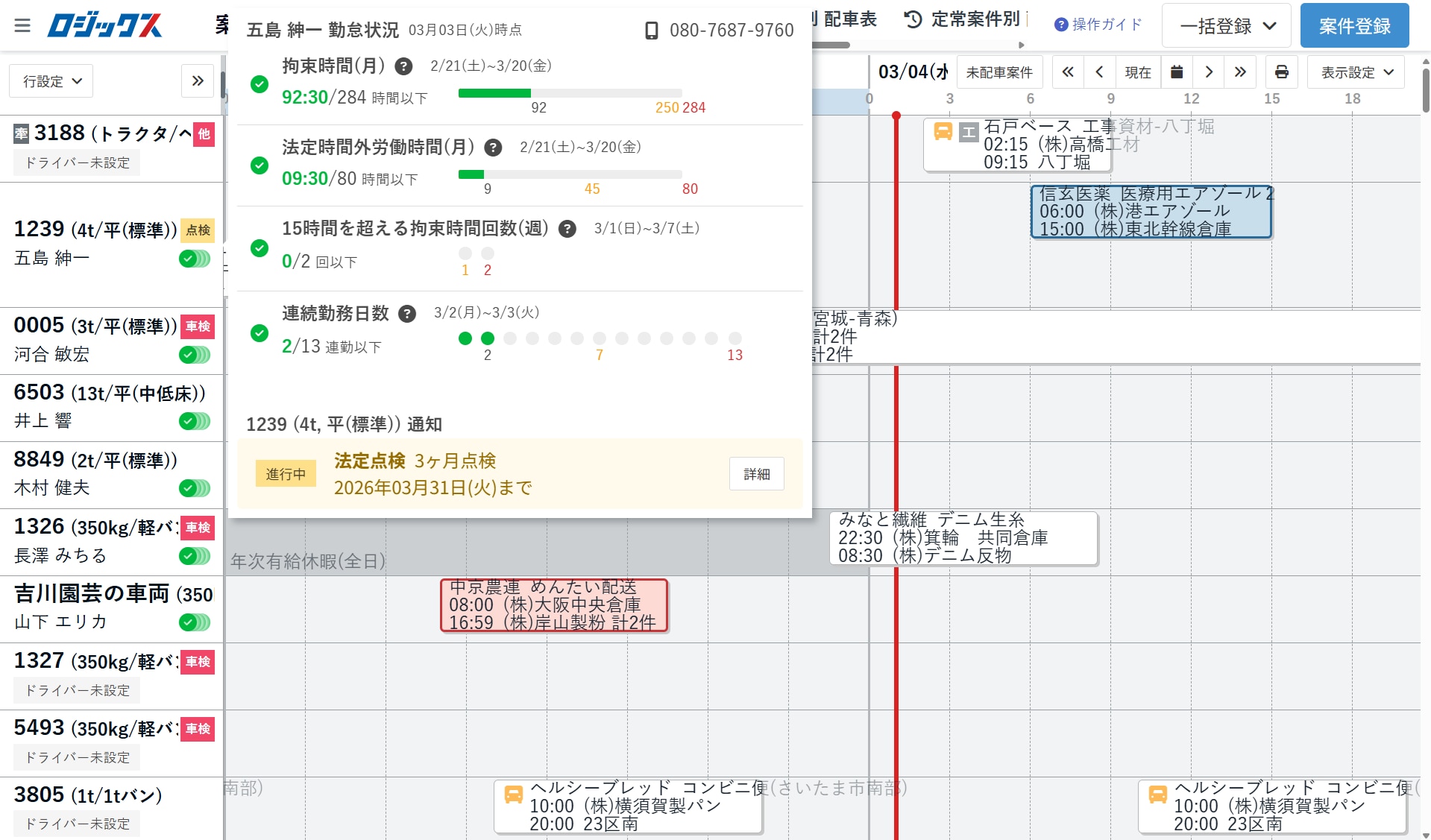The height and width of the screenshot is (840, 1431).
Task: Toggle switch for driver 河合 敏宏
Action: 195,355
